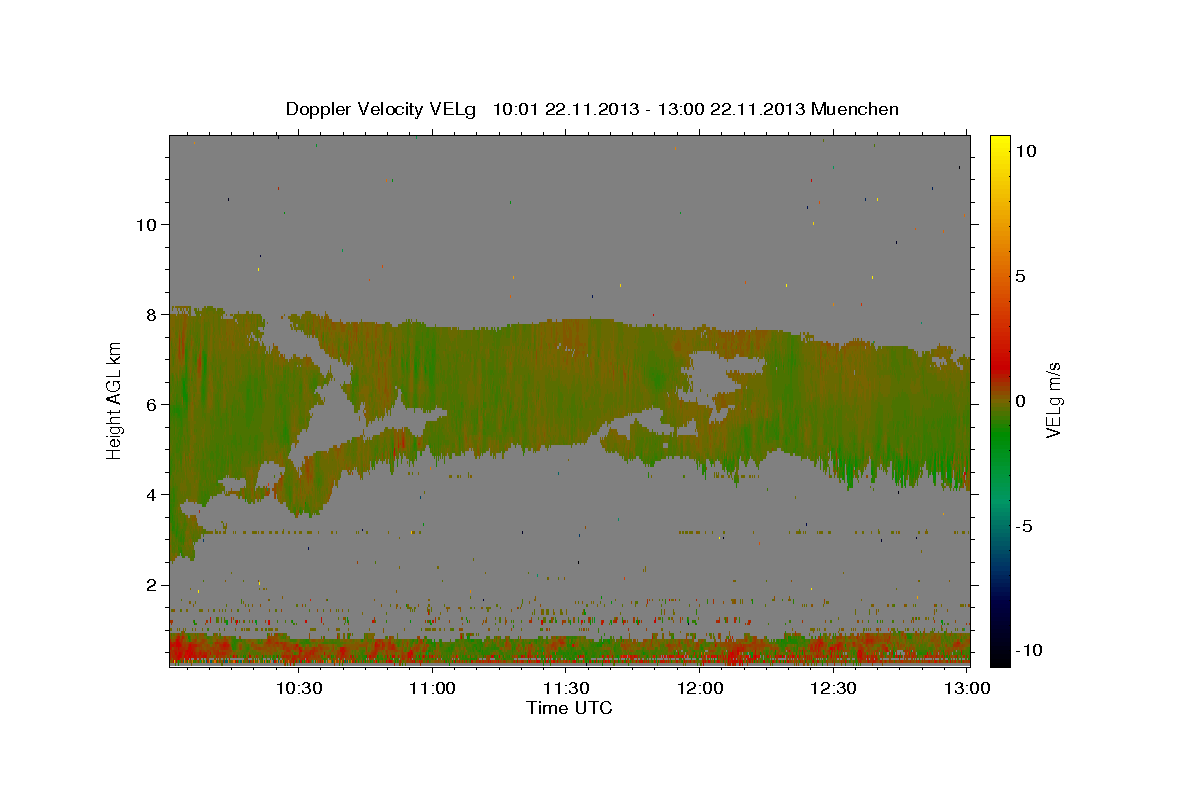Click the colorbar value 0 label
The image size is (1200, 800).
pyautogui.click(x=1021, y=401)
